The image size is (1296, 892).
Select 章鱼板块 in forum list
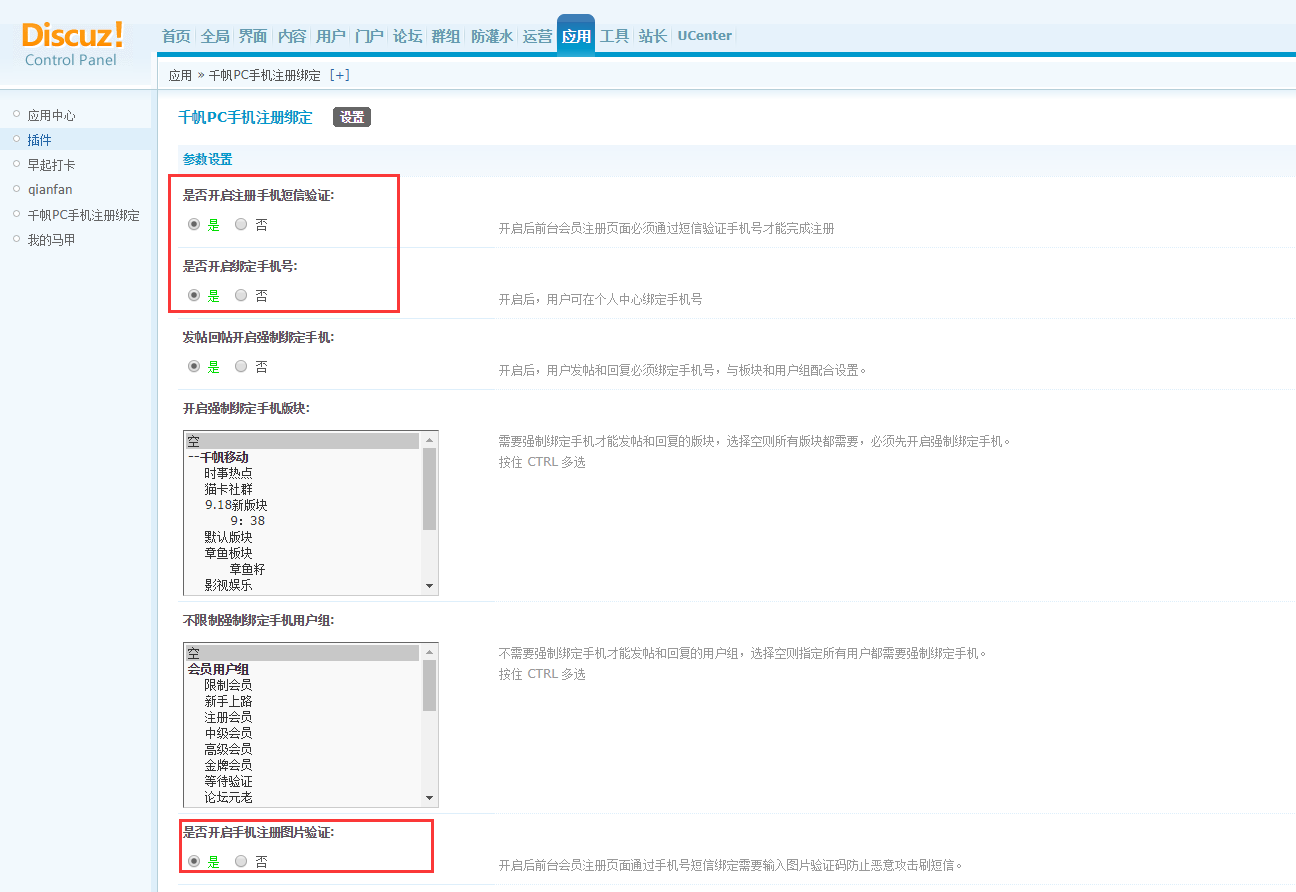302,553
